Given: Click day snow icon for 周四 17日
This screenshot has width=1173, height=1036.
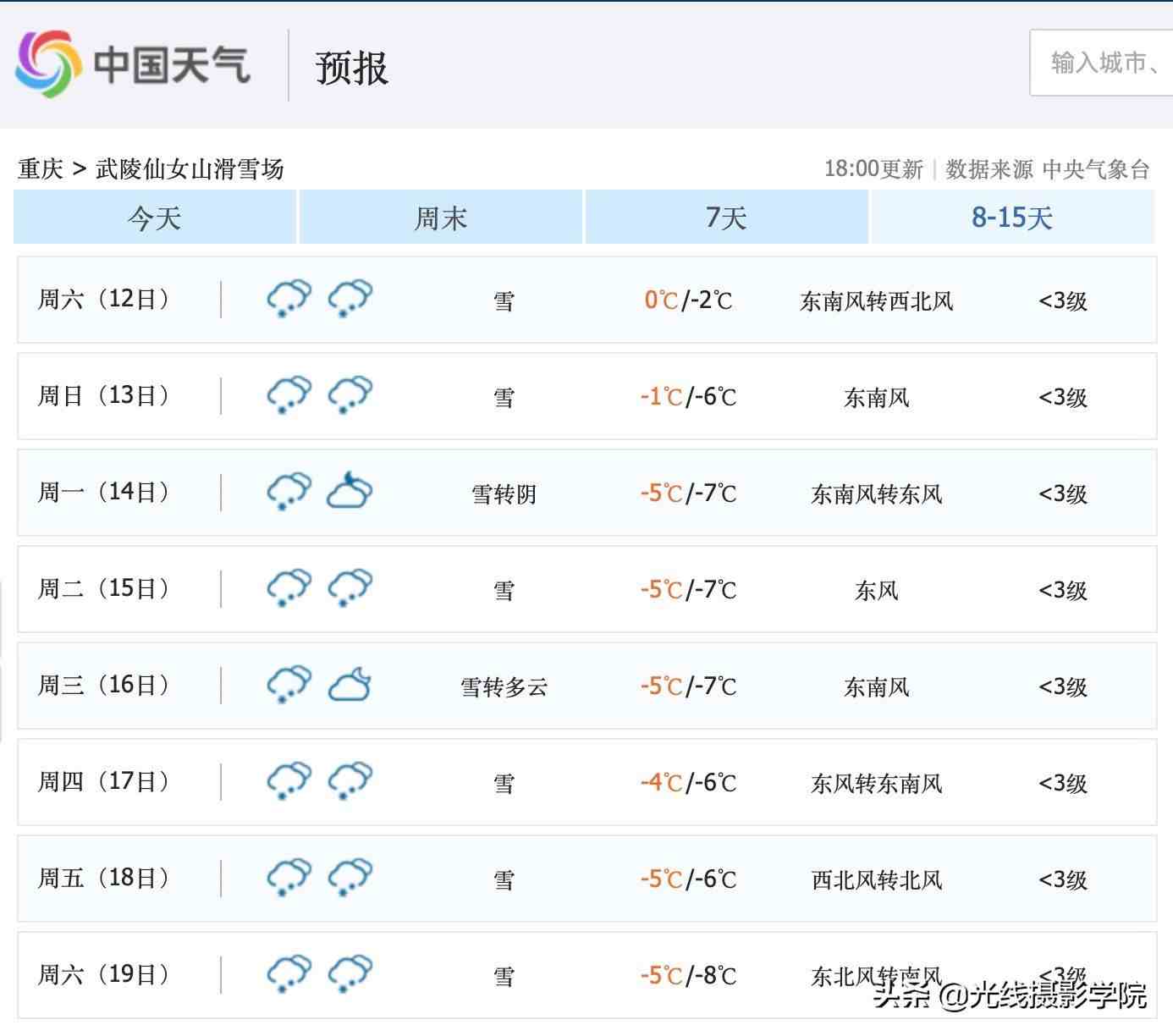Looking at the screenshot, I should pyautogui.click(x=289, y=781).
